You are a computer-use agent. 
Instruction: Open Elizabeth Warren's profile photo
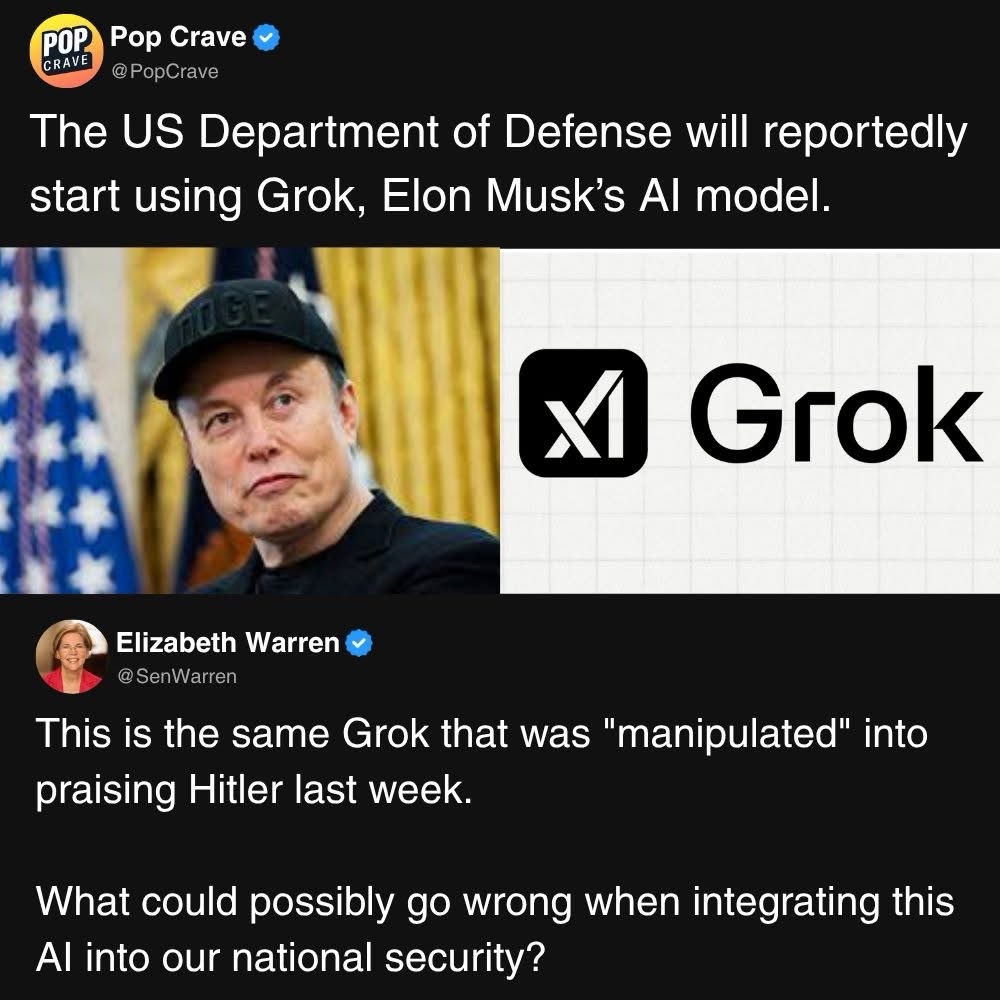coord(72,656)
